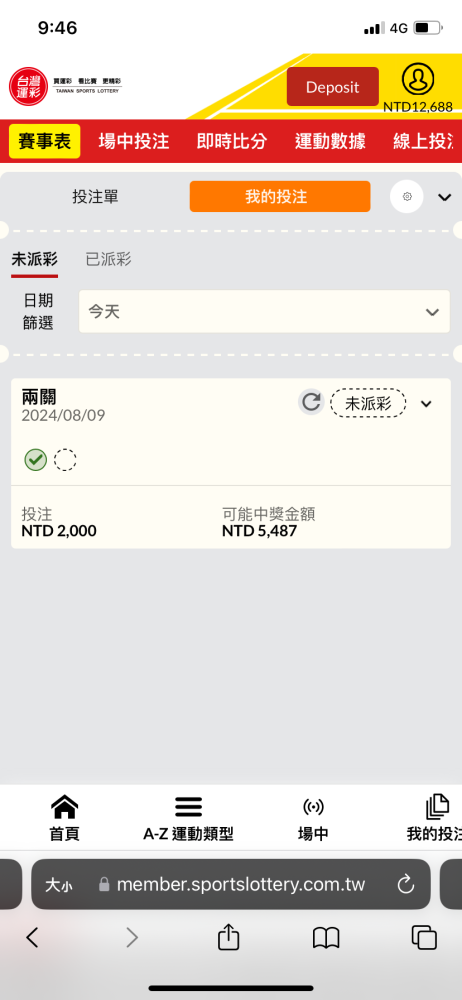Select the green checked leg indicator
This screenshot has width=462, height=1000.
point(36,459)
